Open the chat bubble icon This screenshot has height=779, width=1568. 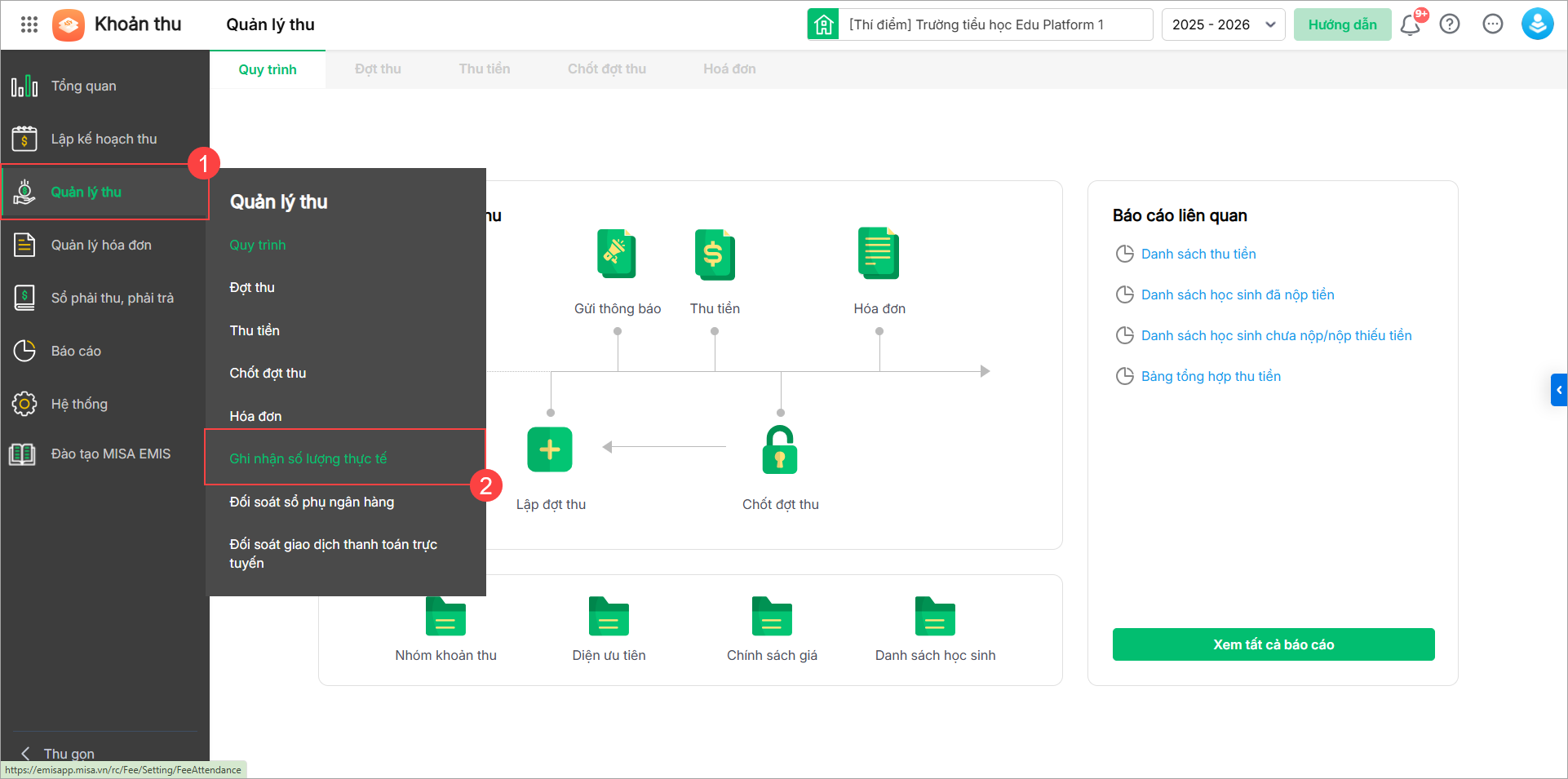(x=1493, y=24)
